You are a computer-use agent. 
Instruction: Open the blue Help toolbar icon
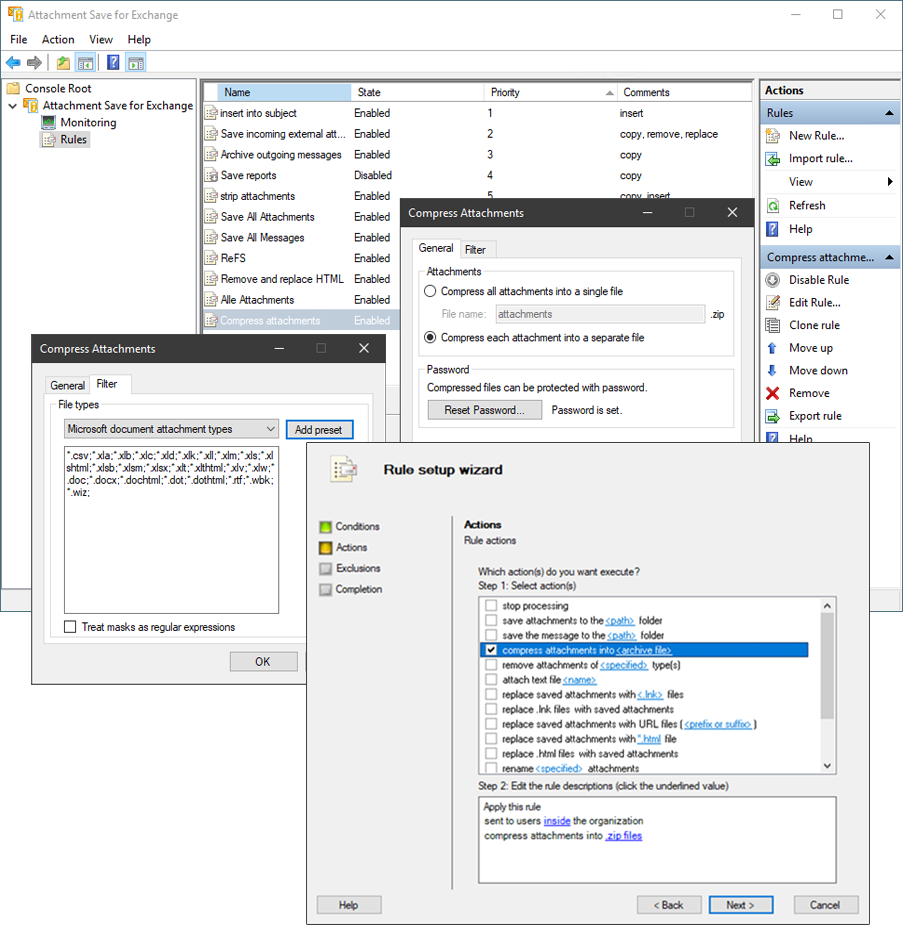coord(113,63)
